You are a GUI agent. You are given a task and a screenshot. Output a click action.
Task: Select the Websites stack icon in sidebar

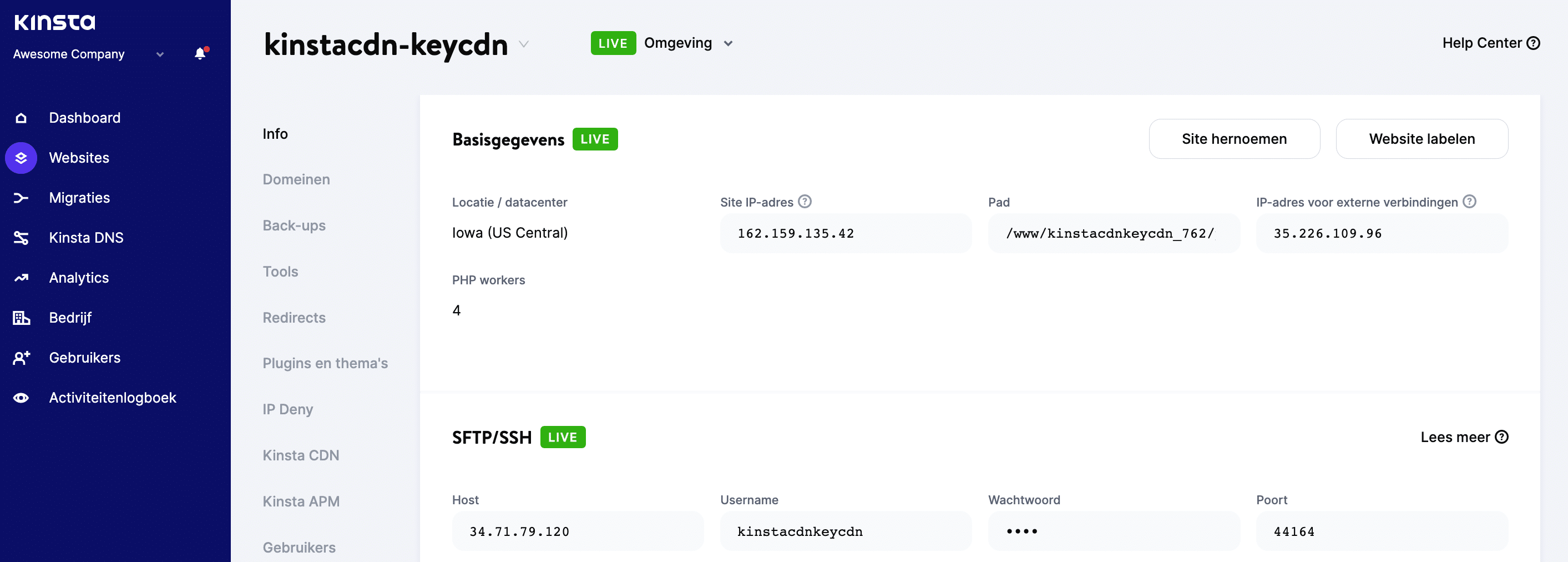(21, 157)
